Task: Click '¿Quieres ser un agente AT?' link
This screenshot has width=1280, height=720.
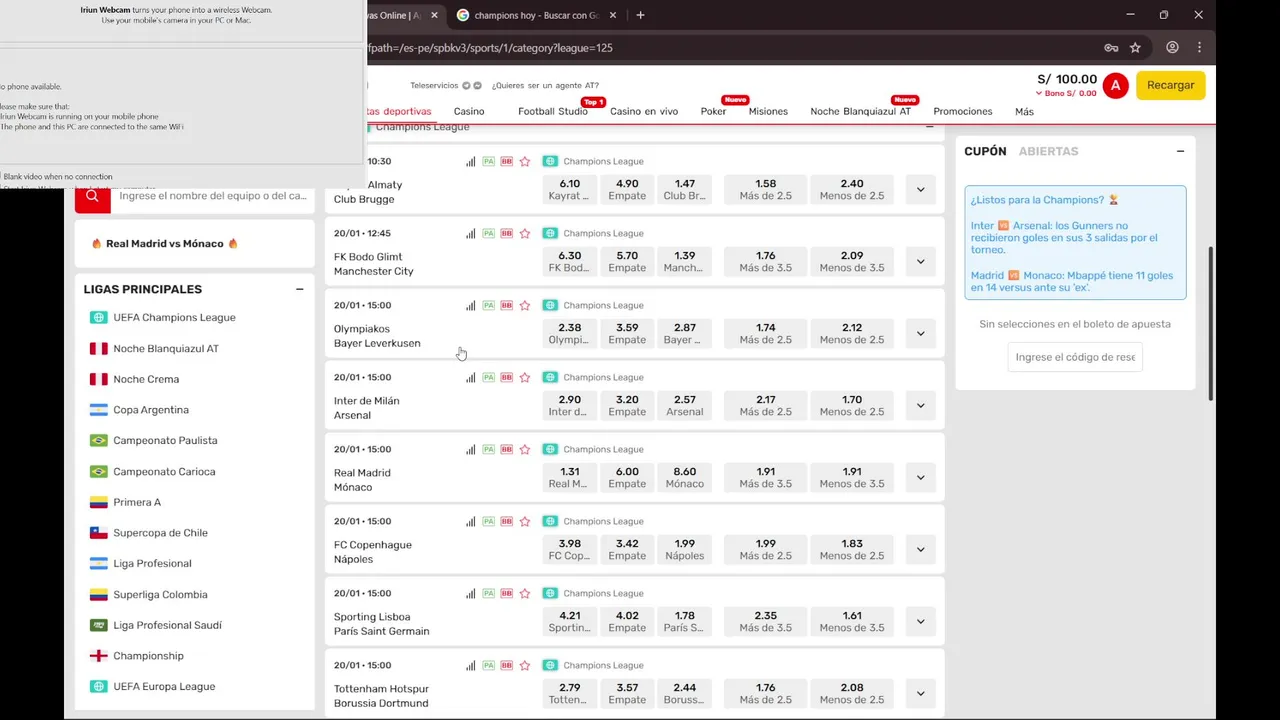Action: point(545,86)
